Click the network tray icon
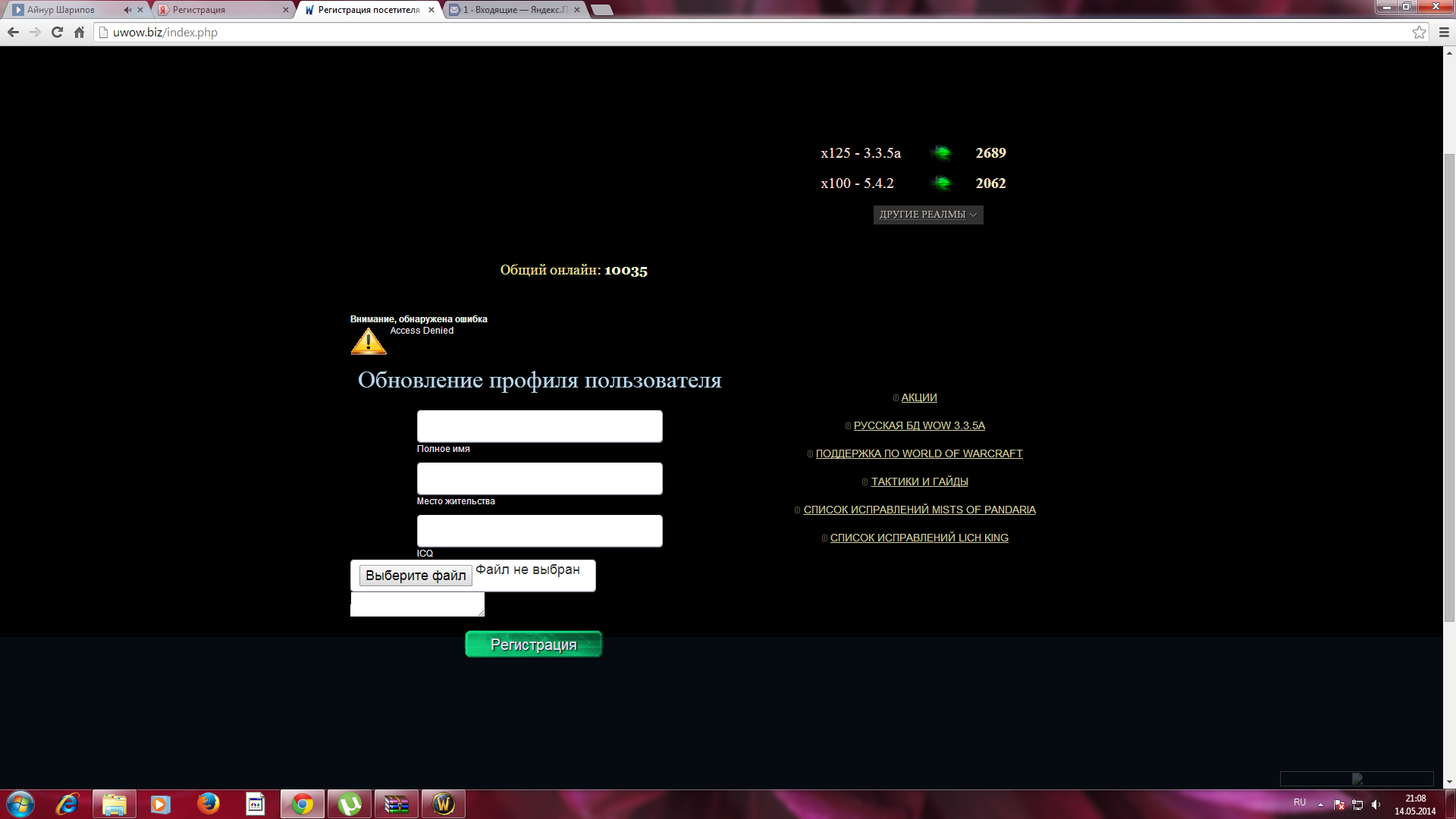The image size is (1456, 819). (1357, 805)
